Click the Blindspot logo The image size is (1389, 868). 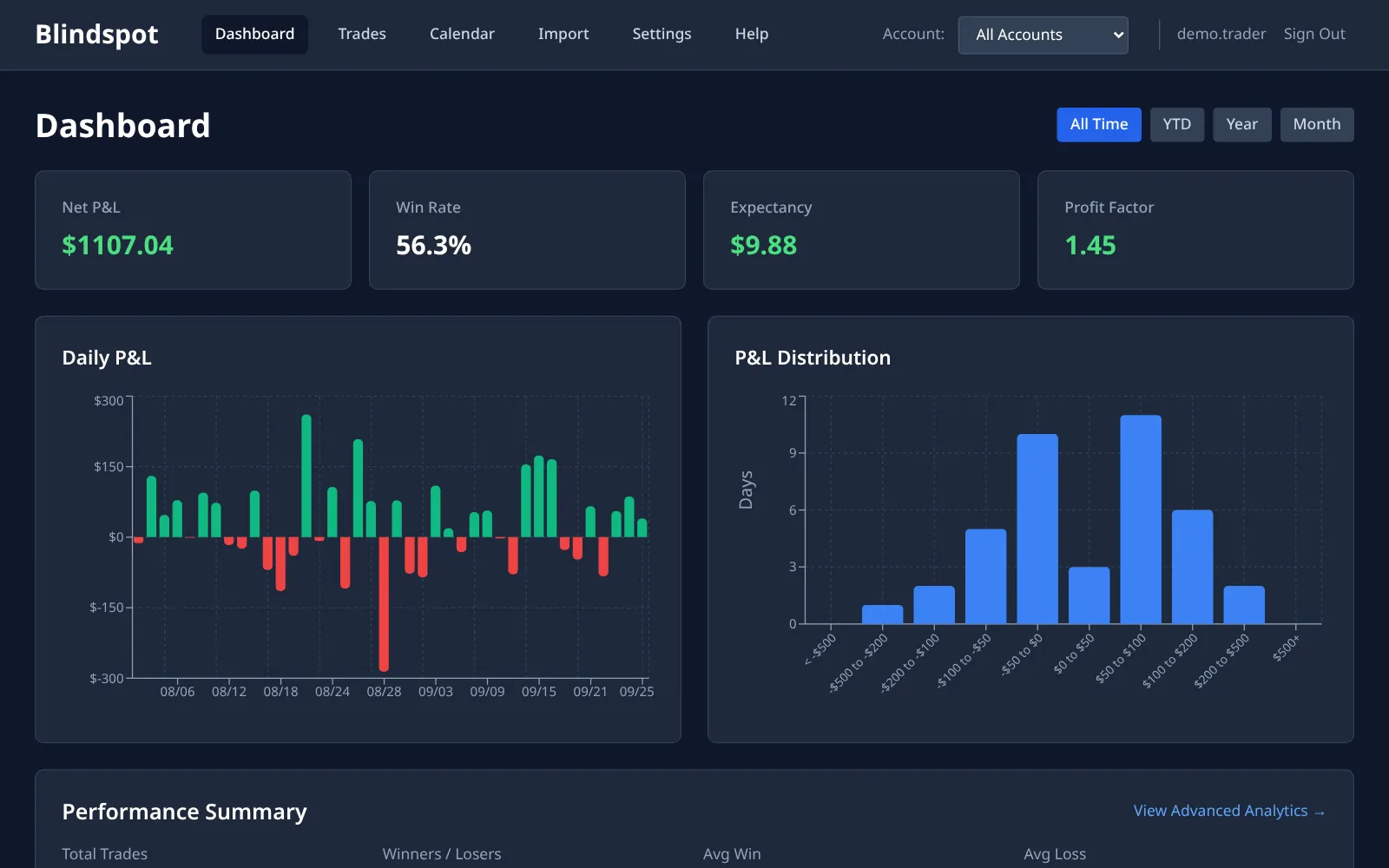click(x=96, y=34)
